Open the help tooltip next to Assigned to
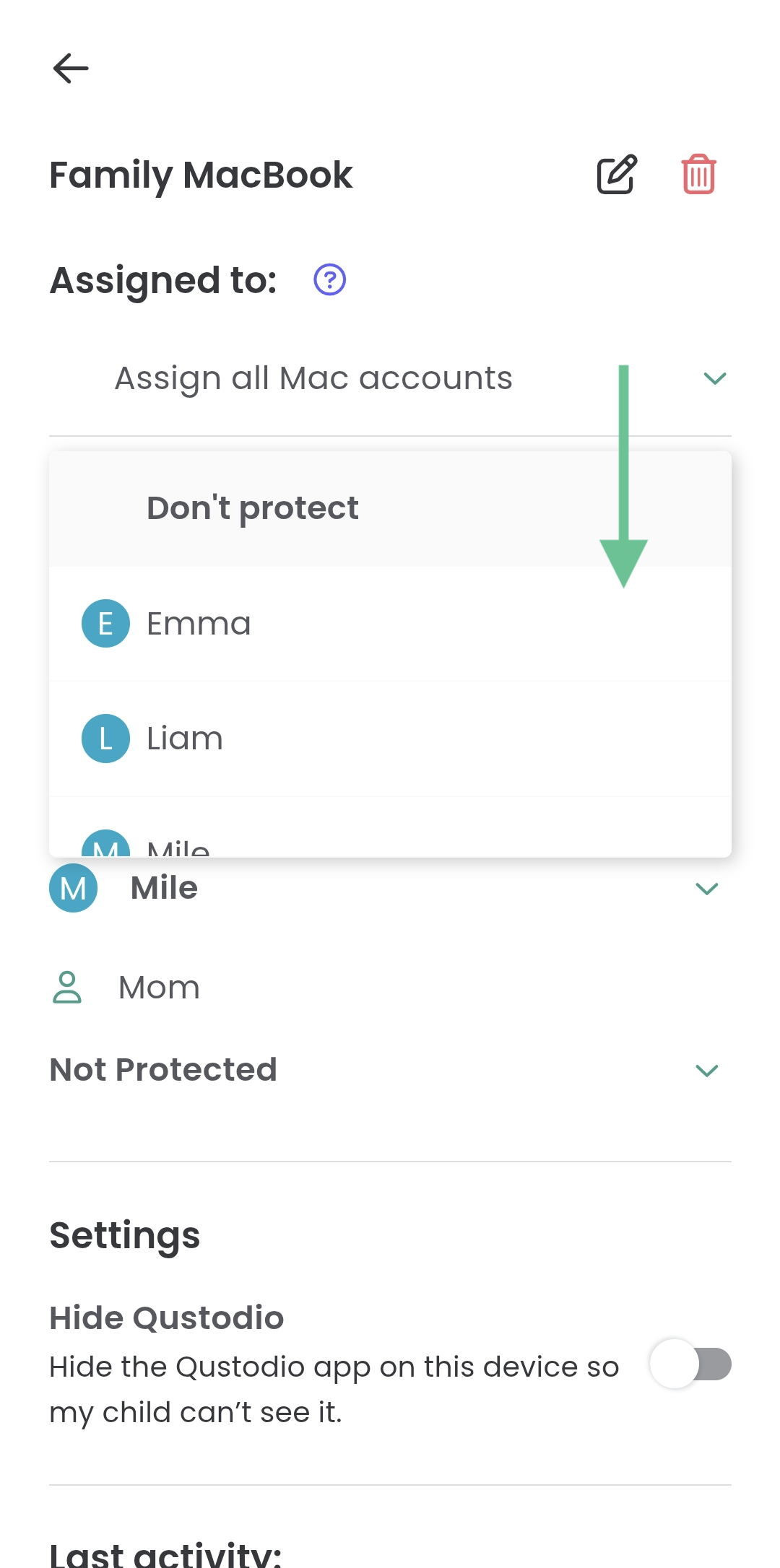 (x=329, y=279)
